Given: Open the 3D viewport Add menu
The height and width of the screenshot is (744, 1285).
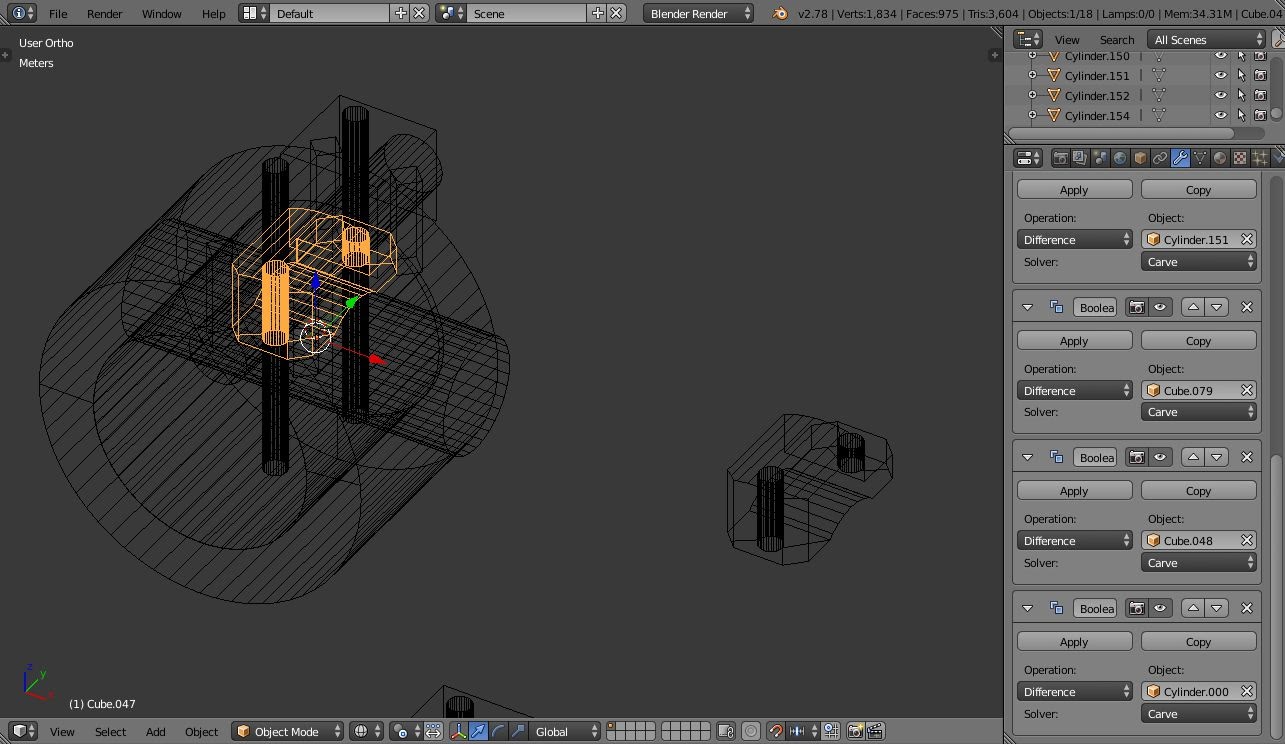Looking at the screenshot, I should pos(155,731).
